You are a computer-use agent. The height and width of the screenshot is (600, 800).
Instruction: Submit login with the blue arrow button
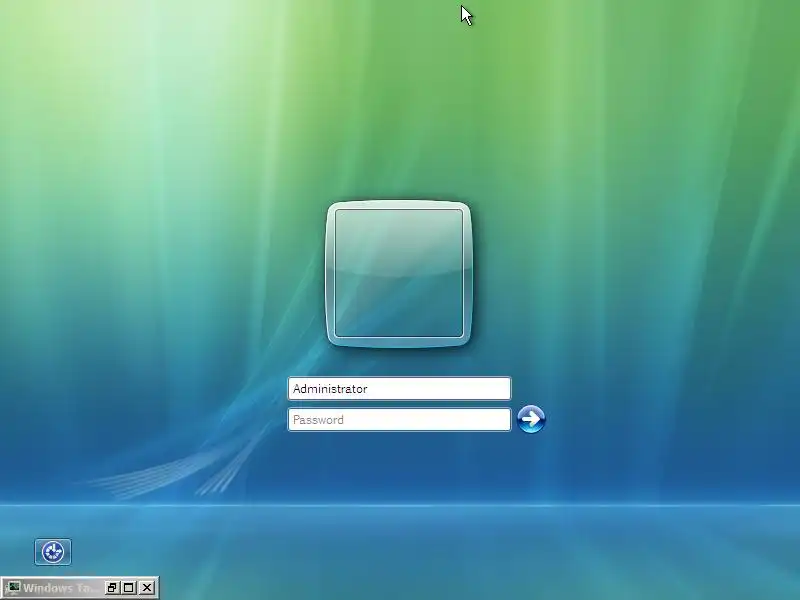pyautogui.click(x=531, y=419)
